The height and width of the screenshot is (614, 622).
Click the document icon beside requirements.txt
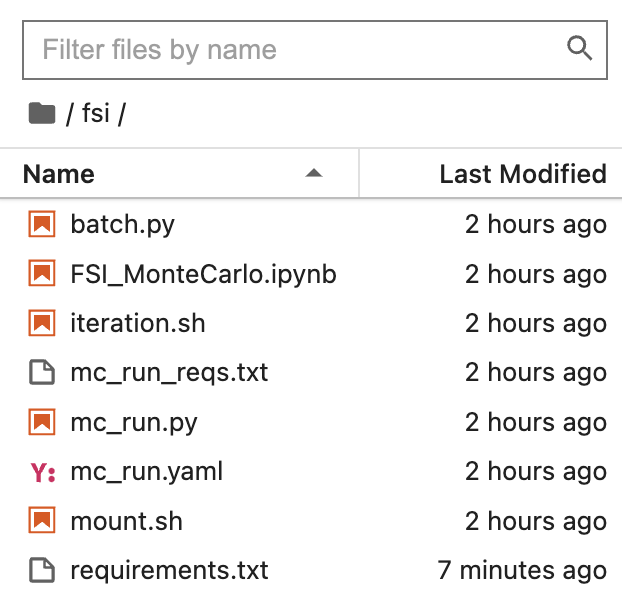[41, 571]
